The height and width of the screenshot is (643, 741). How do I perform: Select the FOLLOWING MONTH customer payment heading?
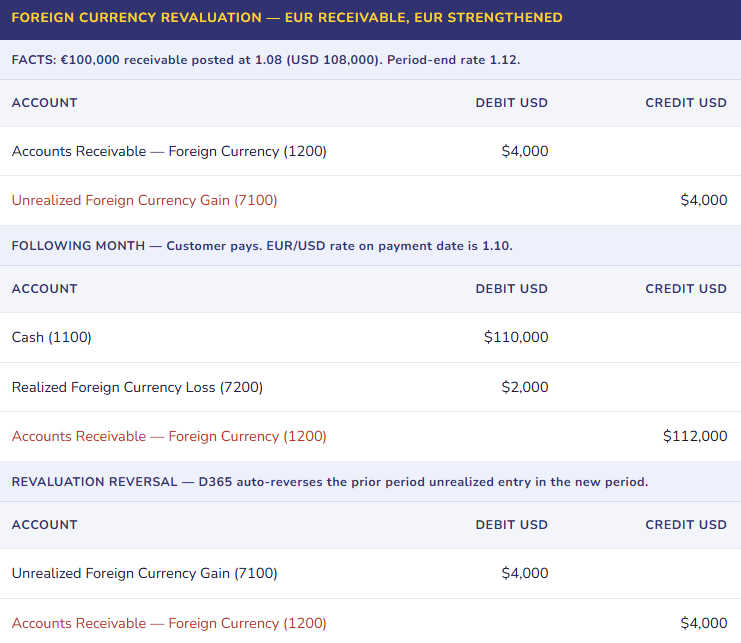[x=262, y=246]
